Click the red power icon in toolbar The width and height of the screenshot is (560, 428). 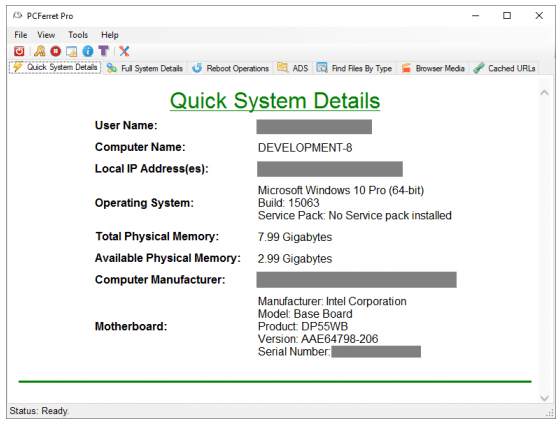click(x=19, y=51)
